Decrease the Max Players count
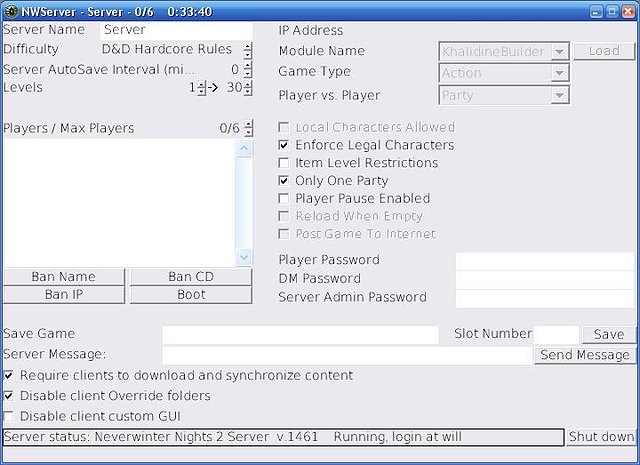Viewport: 640px width, 465px height. tap(248, 132)
